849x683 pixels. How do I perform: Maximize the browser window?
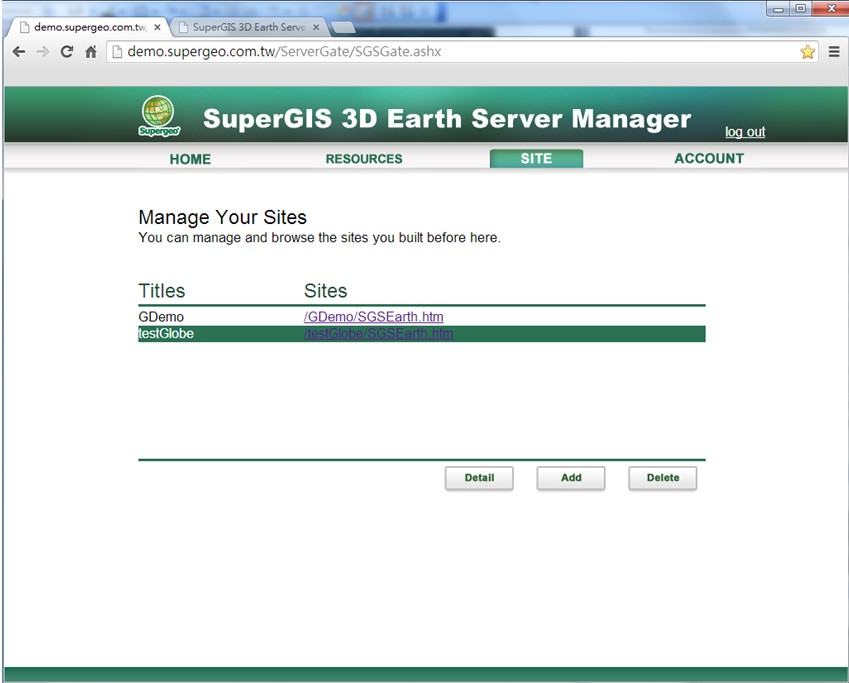tap(801, 9)
